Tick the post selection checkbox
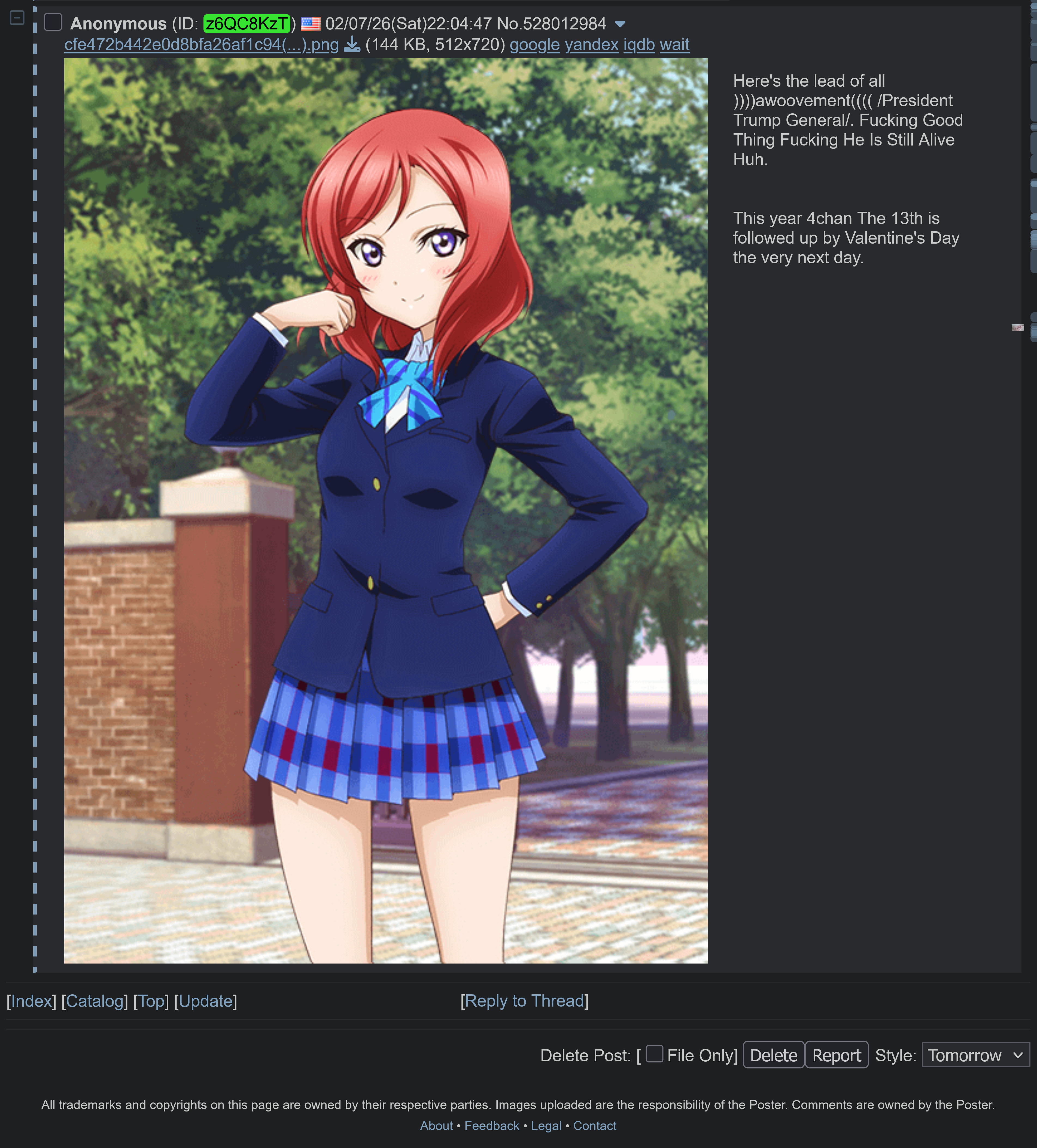The height and width of the screenshot is (1148, 1037). 53,23
